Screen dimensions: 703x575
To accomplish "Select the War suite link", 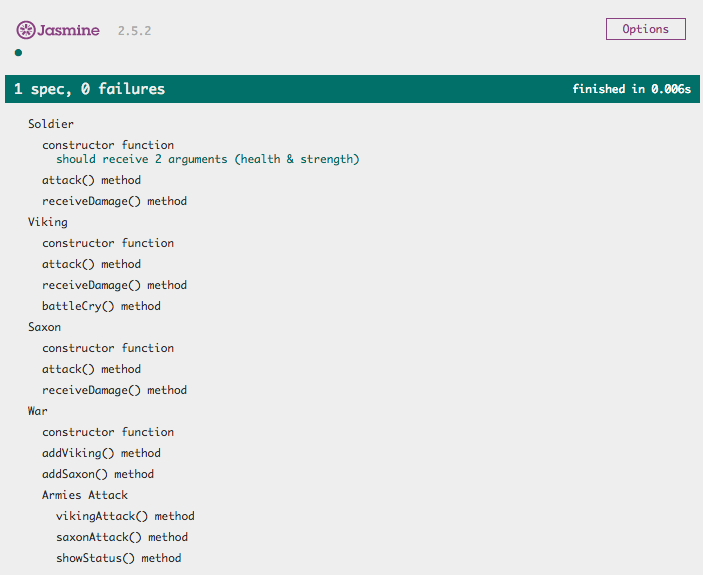I will (x=37, y=411).
